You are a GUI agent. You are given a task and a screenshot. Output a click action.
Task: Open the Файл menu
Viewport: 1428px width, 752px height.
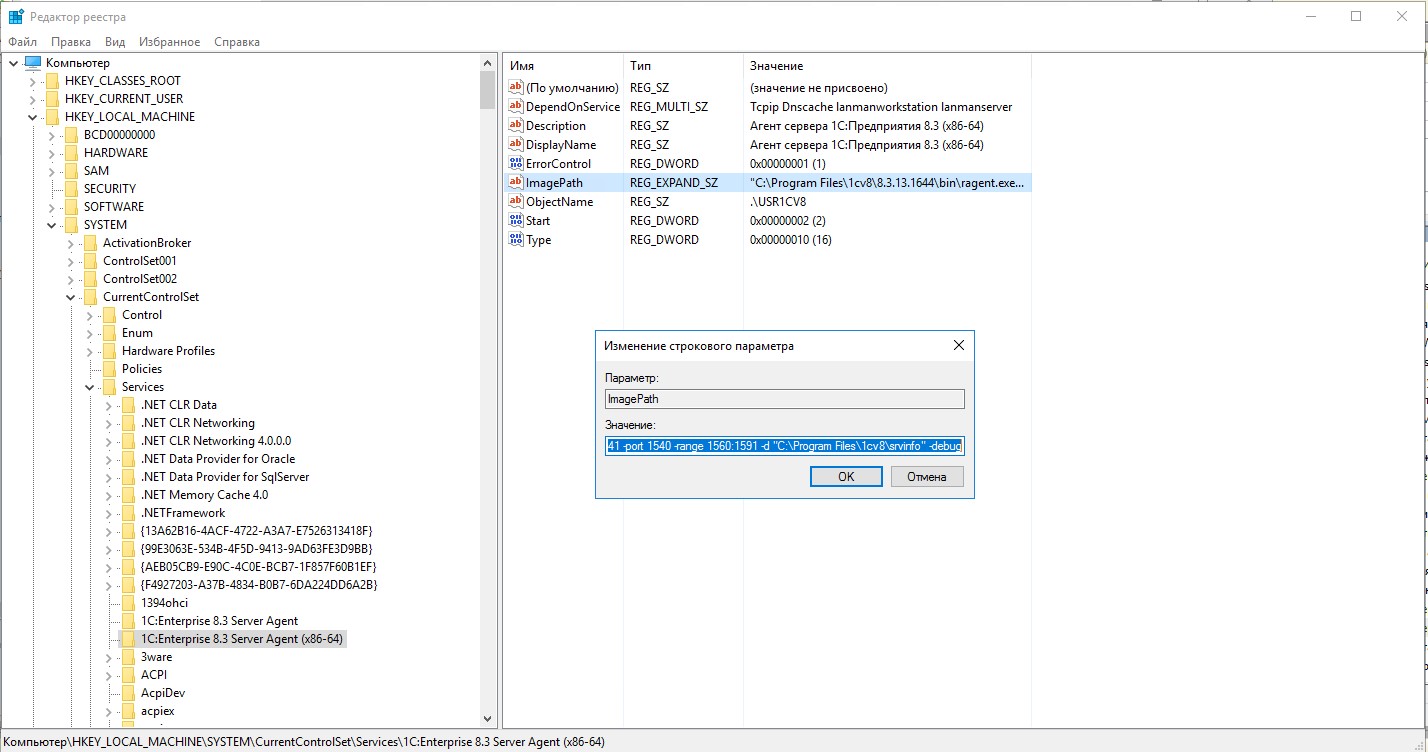coord(22,42)
